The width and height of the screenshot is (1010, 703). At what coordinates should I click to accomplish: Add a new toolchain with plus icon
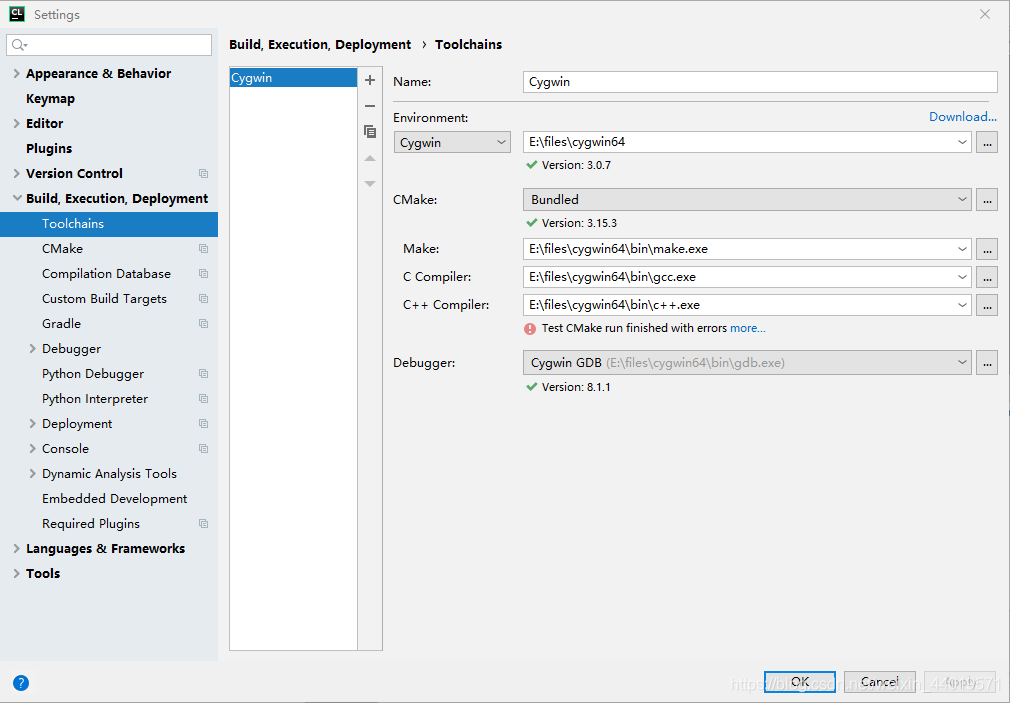(x=370, y=80)
